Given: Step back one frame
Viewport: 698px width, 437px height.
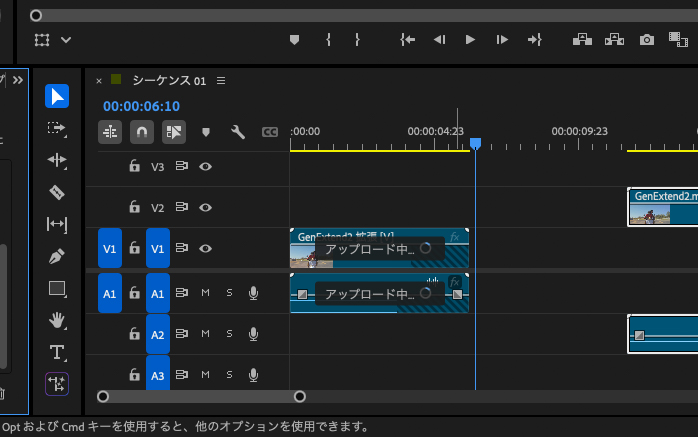Looking at the screenshot, I should pyautogui.click(x=439, y=40).
